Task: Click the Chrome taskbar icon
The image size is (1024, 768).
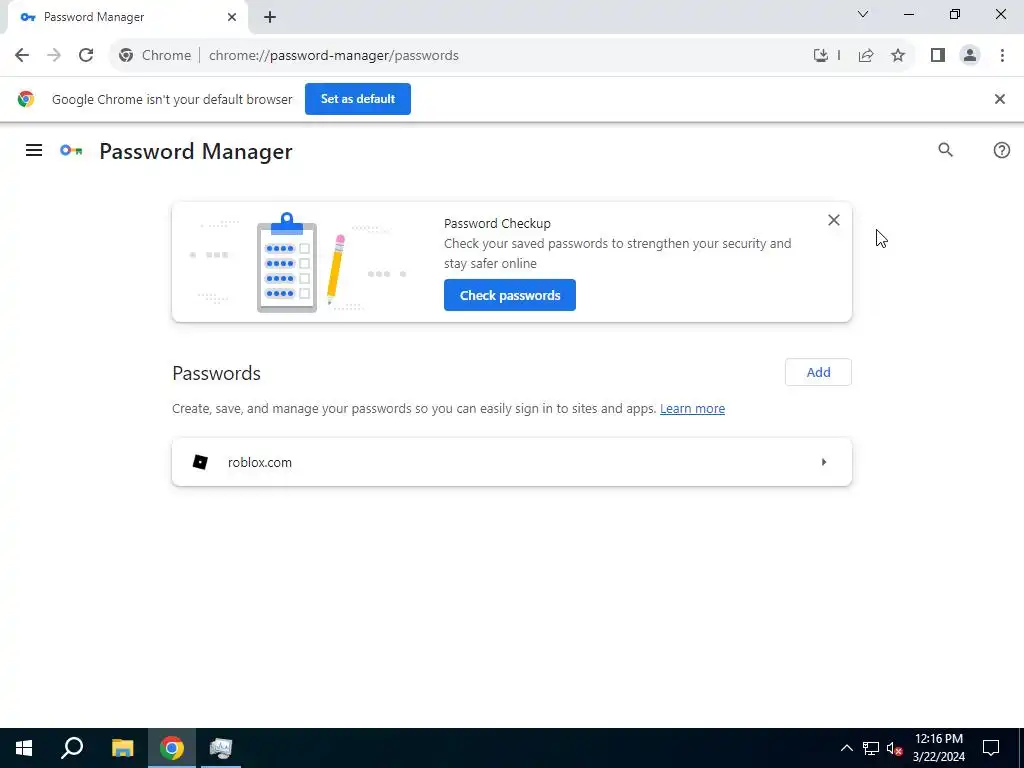Action: pyautogui.click(x=172, y=748)
